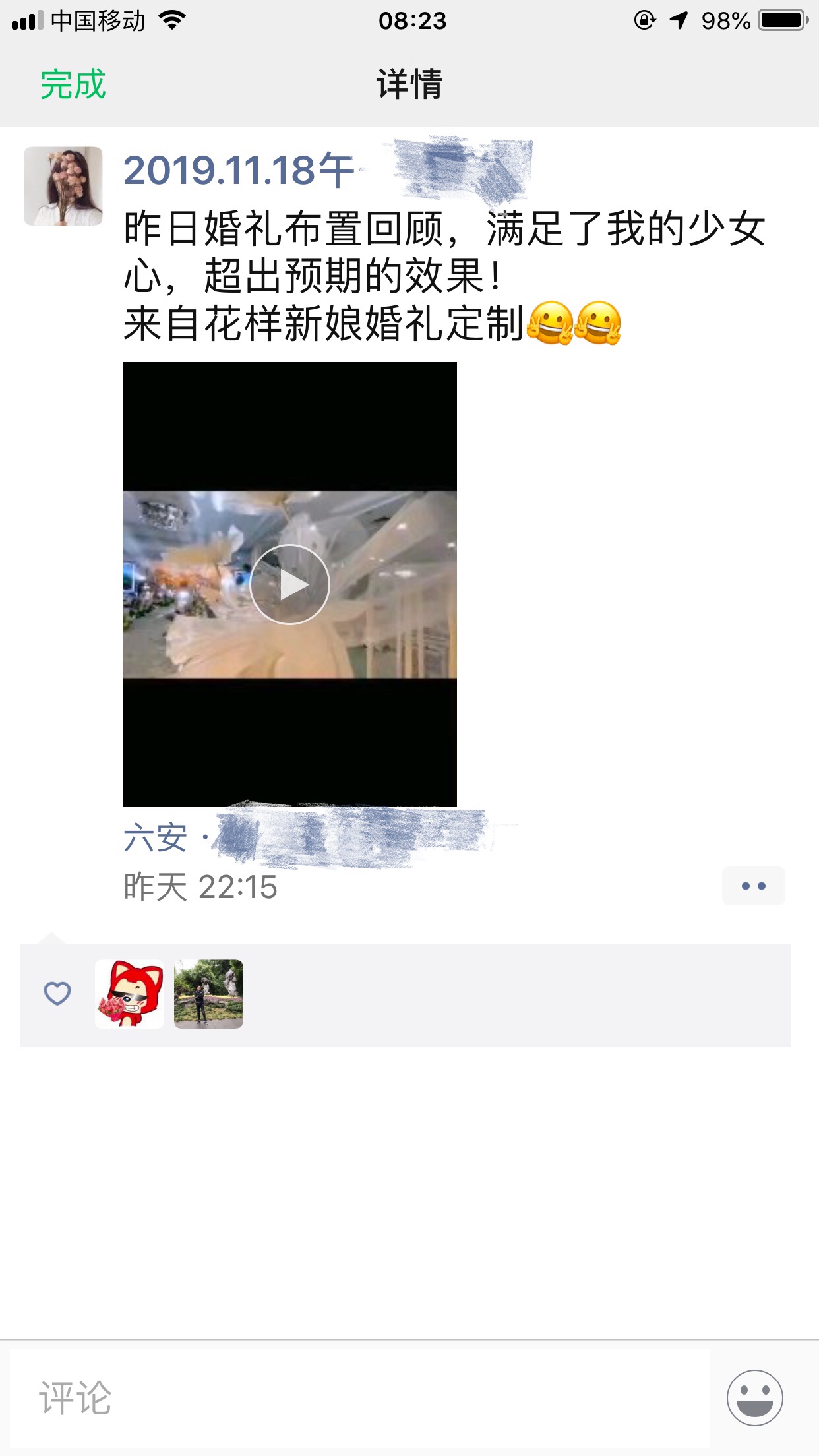The image size is (819, 1456).
Task: Tap the battery icon in status bar
Action: (783, 20)
